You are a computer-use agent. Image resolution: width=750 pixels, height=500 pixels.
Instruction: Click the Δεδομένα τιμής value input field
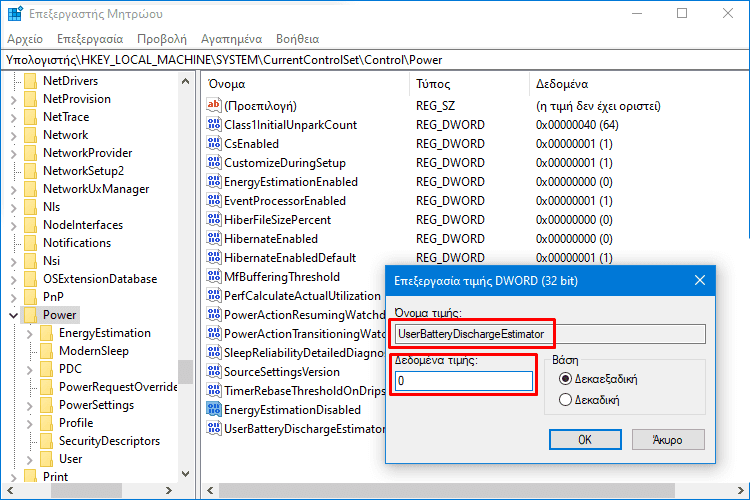[463, 381]
